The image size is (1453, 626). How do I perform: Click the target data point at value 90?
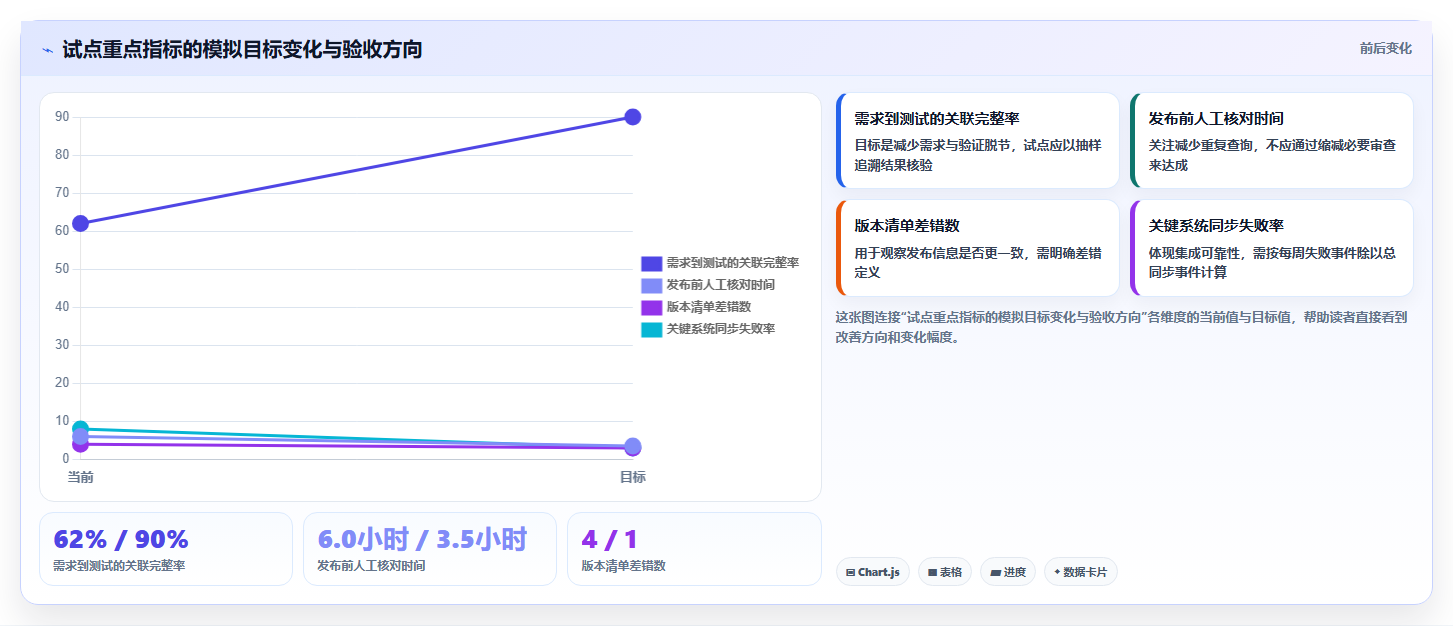(x=632, y=117)
